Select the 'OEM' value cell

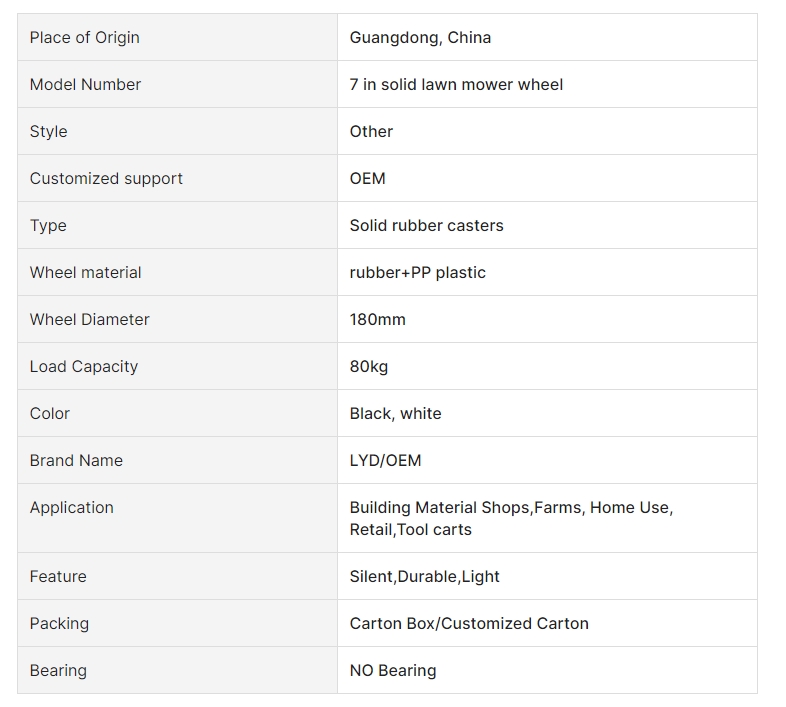click(547, 179)
